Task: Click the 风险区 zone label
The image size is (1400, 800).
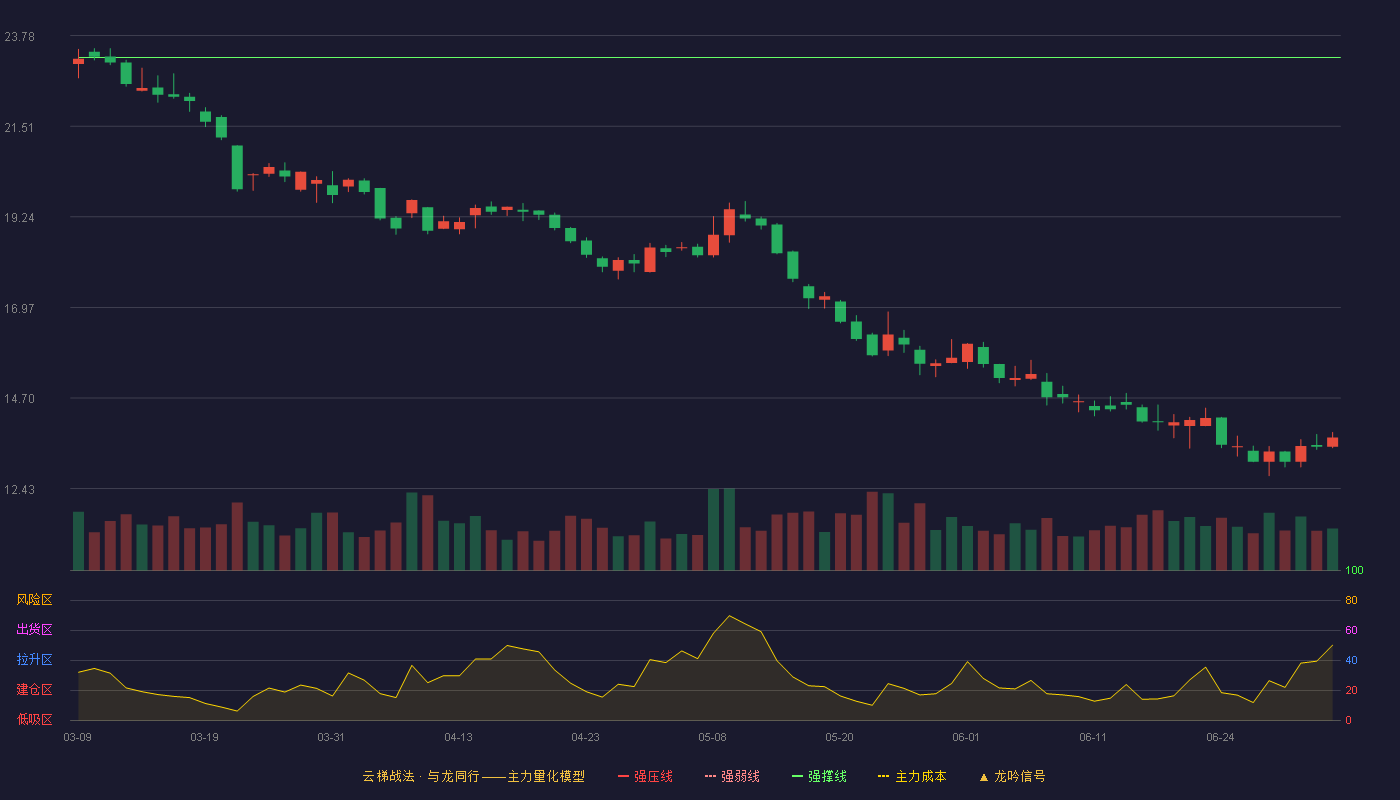Action: click(x=34, y=600)
